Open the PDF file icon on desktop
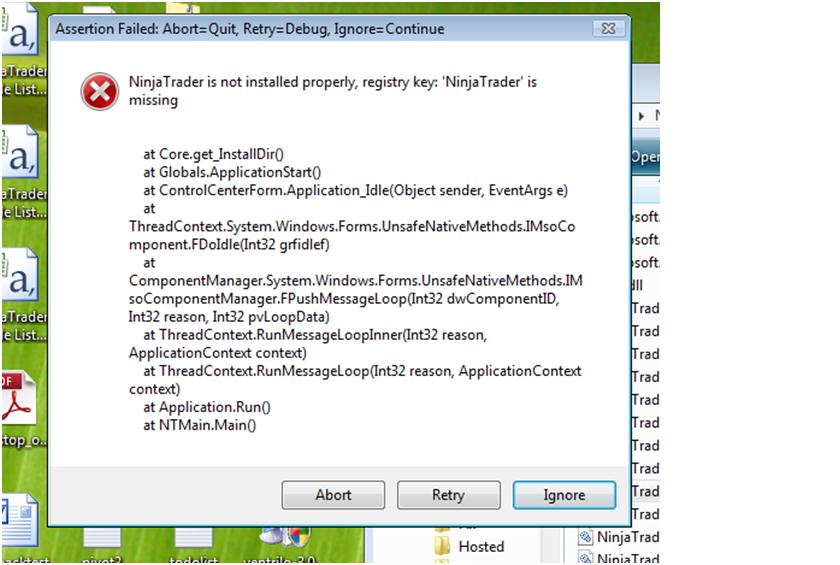Viewport: 840px width, 565px height. tap(19, 399)
